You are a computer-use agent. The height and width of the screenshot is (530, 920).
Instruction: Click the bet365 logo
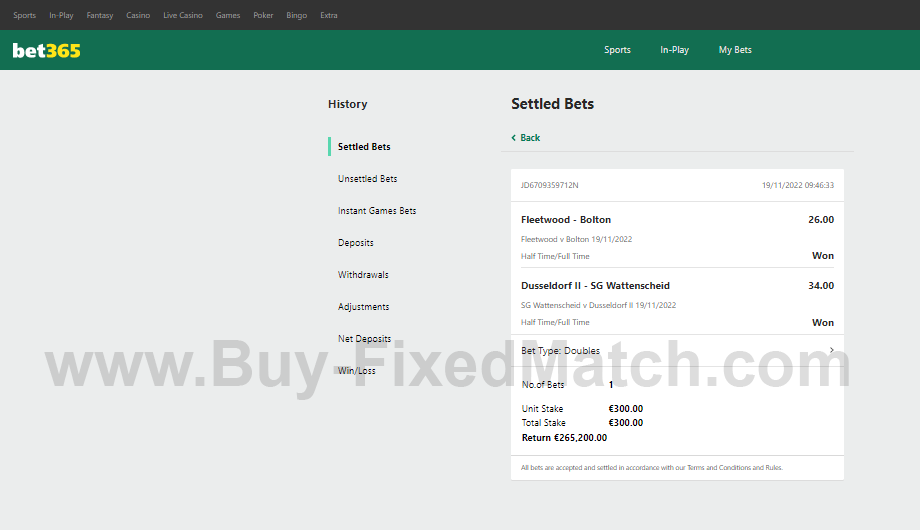(46, 50)
